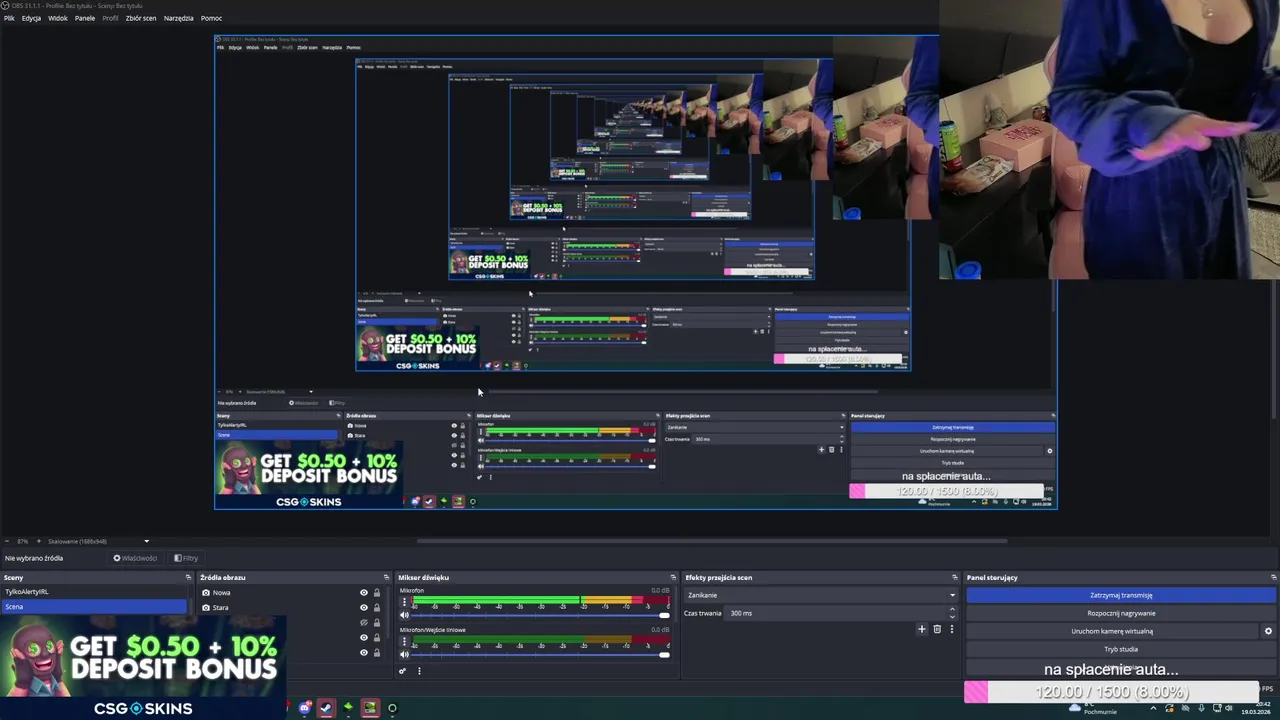Image resolution: width=1280 pixels, height=720 pixels.
Task: Toggle the lock on the Stara source
Action: pos(377,607)
